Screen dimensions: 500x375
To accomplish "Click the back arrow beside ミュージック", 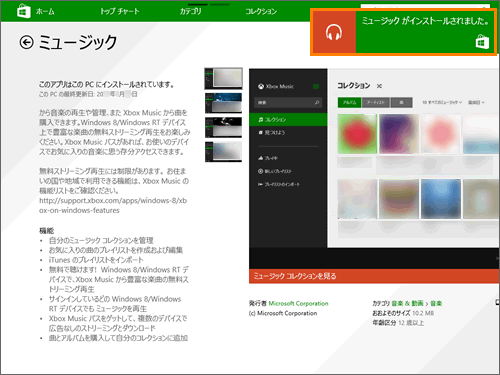I will click(x=26, y=43).
